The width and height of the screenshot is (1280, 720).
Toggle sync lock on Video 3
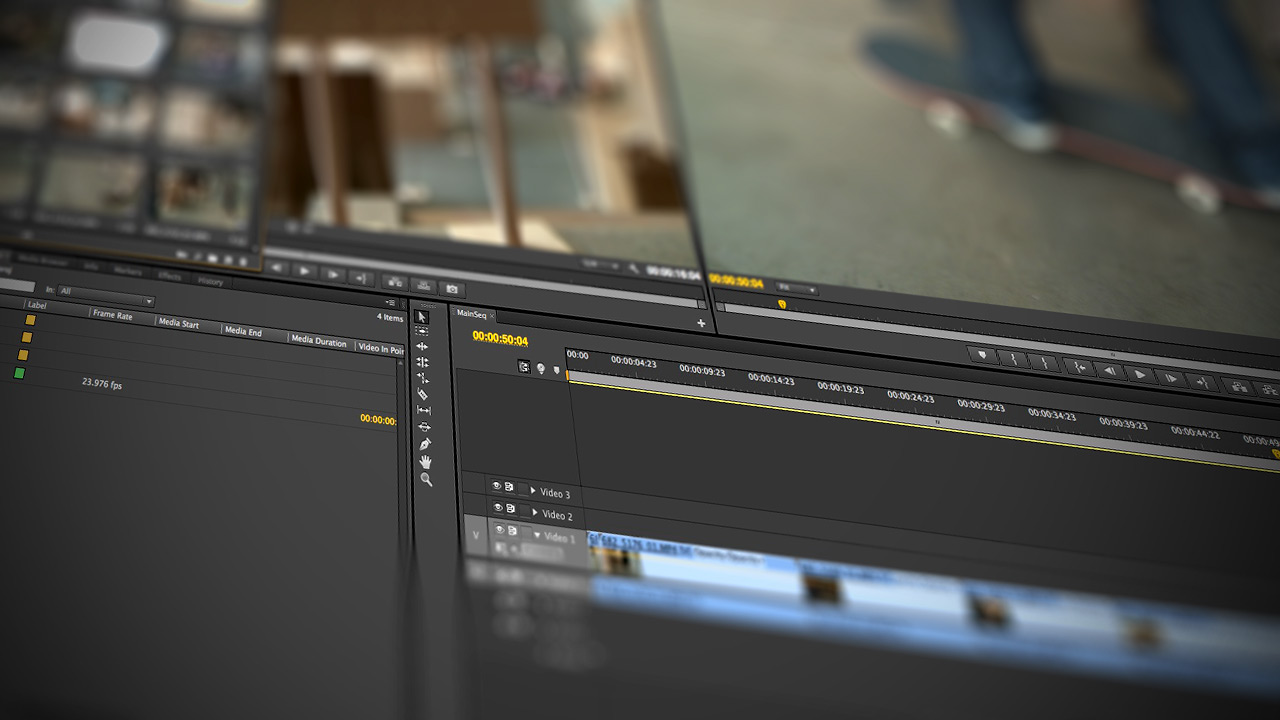[509, 487]
